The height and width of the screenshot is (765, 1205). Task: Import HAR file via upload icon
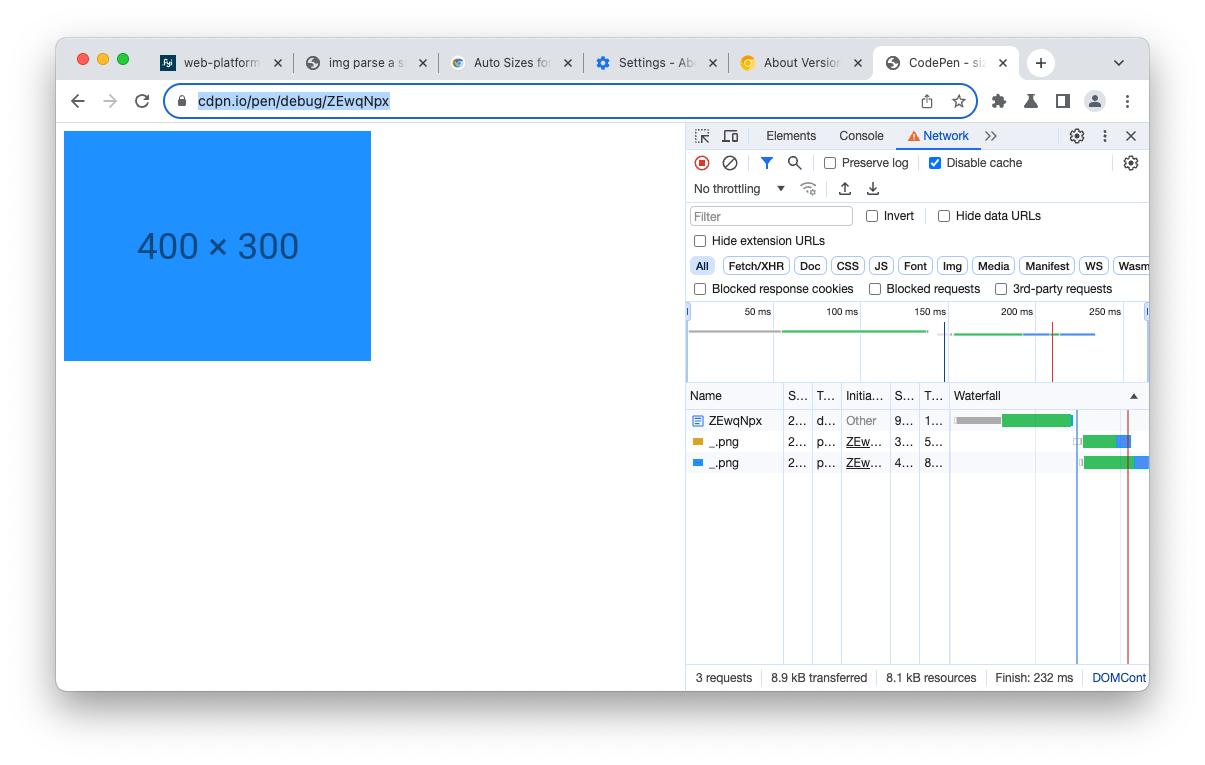click(x=845, y=188)
